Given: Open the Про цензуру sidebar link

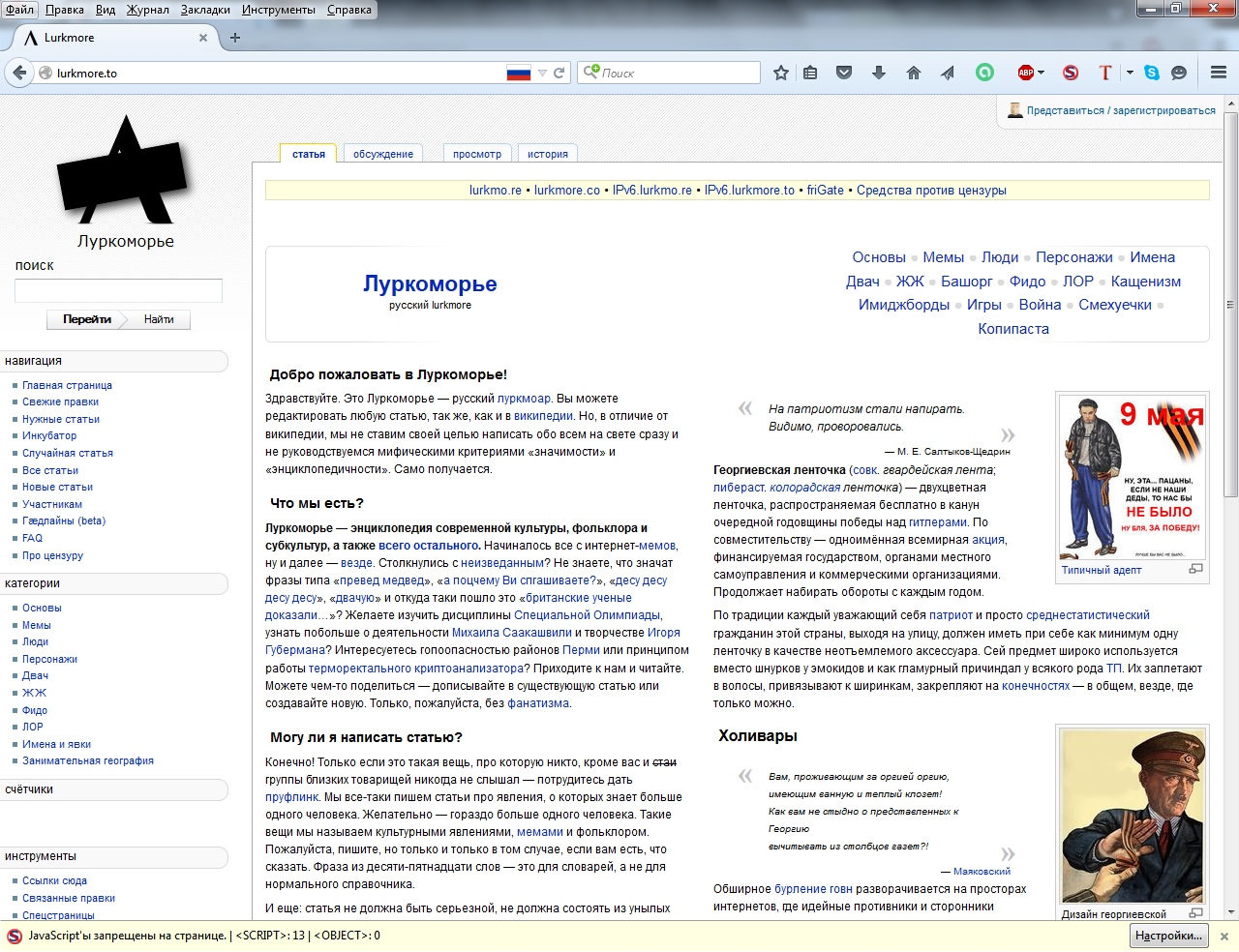Looking at the screenshot, I should click(52, 555).
